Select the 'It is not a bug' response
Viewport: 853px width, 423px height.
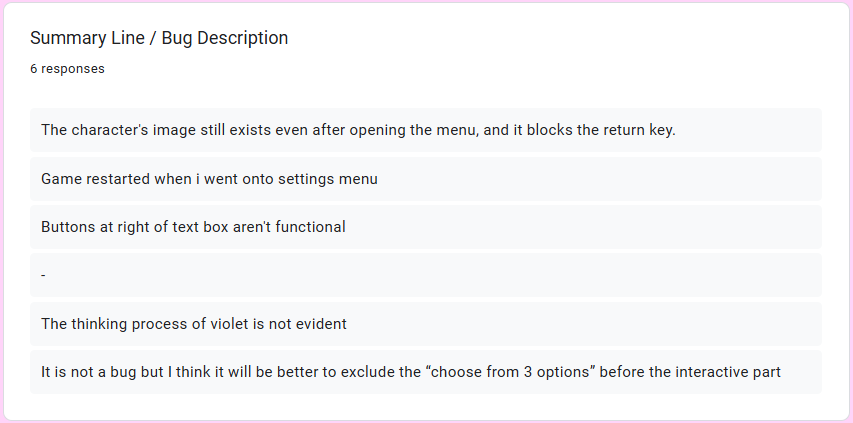426,372
